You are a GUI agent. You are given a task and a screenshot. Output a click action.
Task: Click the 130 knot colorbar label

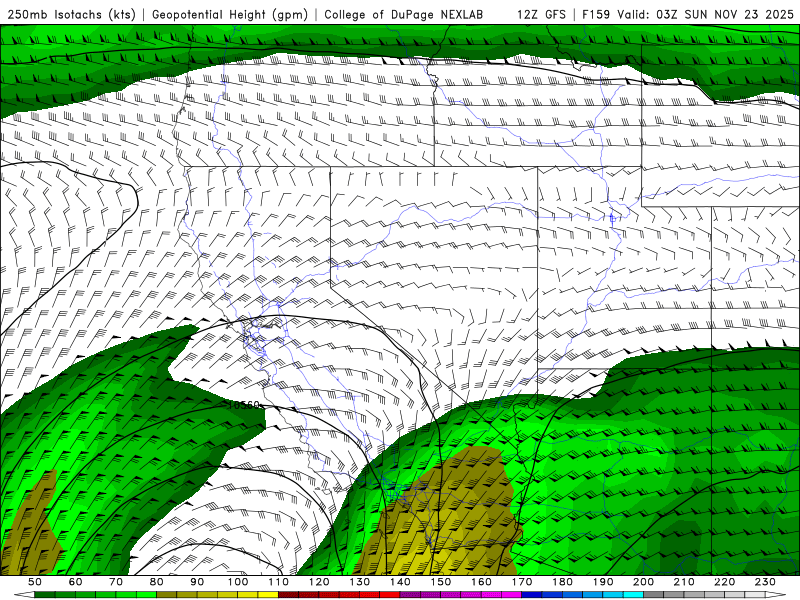click(x=360, y=582)
